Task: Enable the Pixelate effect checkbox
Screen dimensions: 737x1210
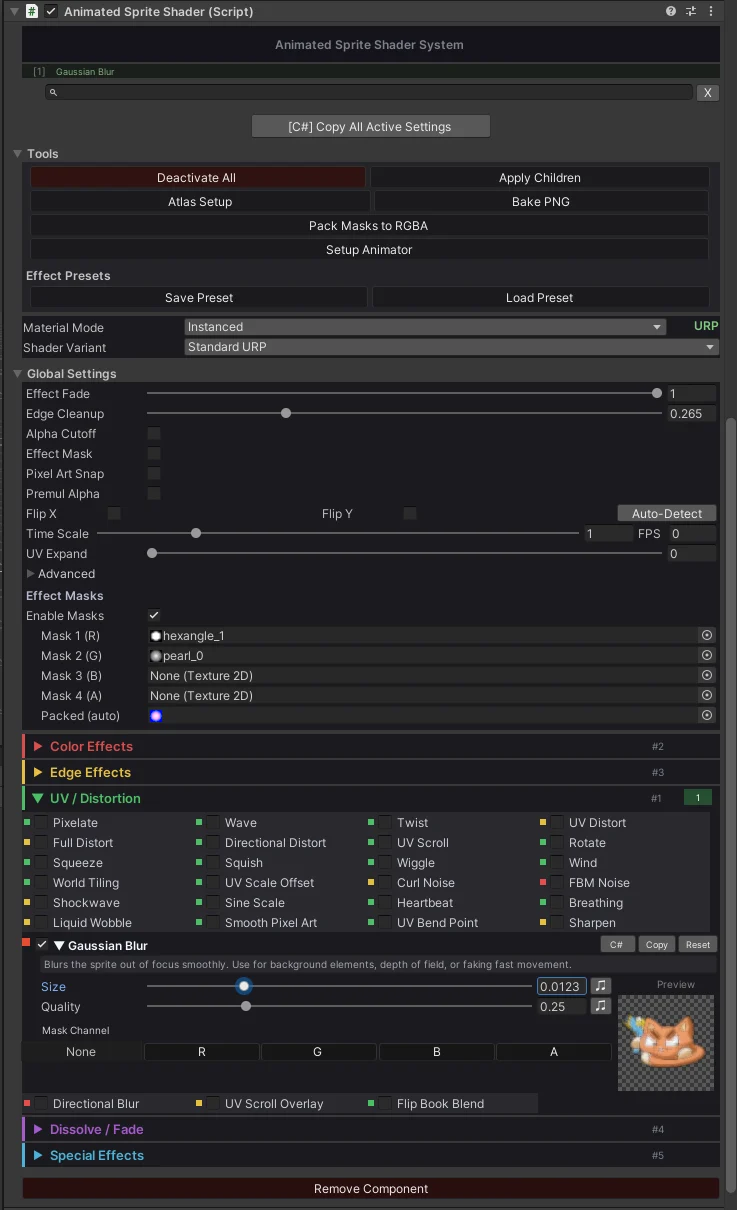Action: click(41, 822)
